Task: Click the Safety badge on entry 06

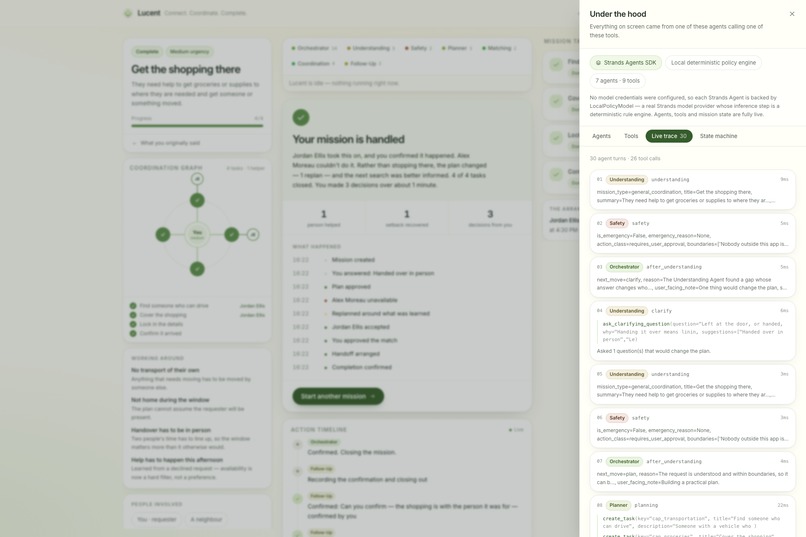Action: click(617, 418)
